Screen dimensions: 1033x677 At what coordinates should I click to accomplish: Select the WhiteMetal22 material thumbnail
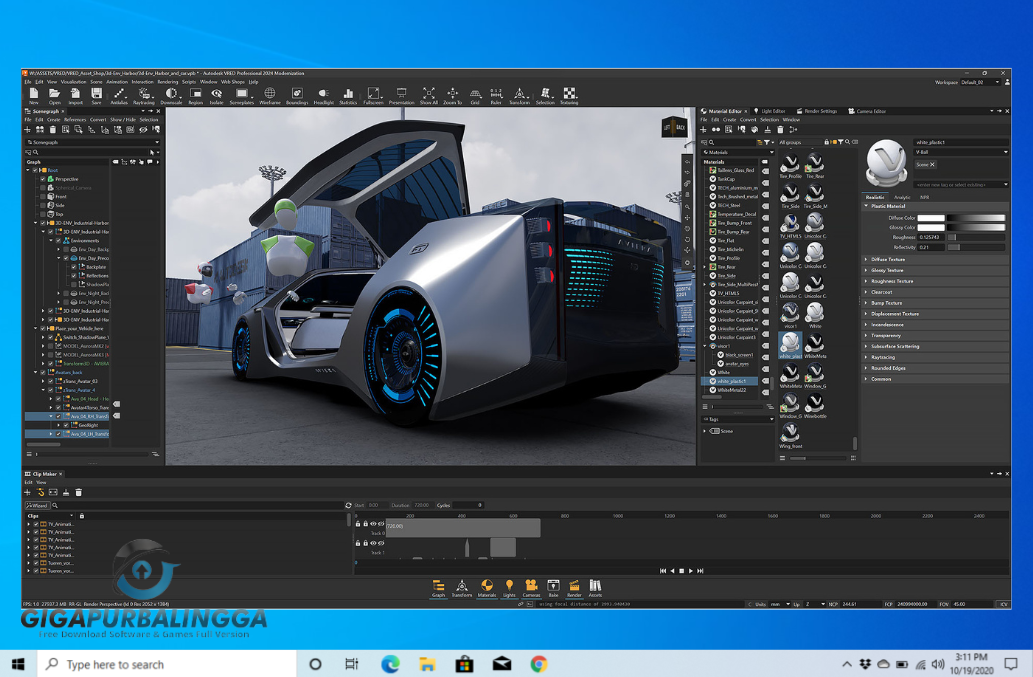[x=815, y=340]
